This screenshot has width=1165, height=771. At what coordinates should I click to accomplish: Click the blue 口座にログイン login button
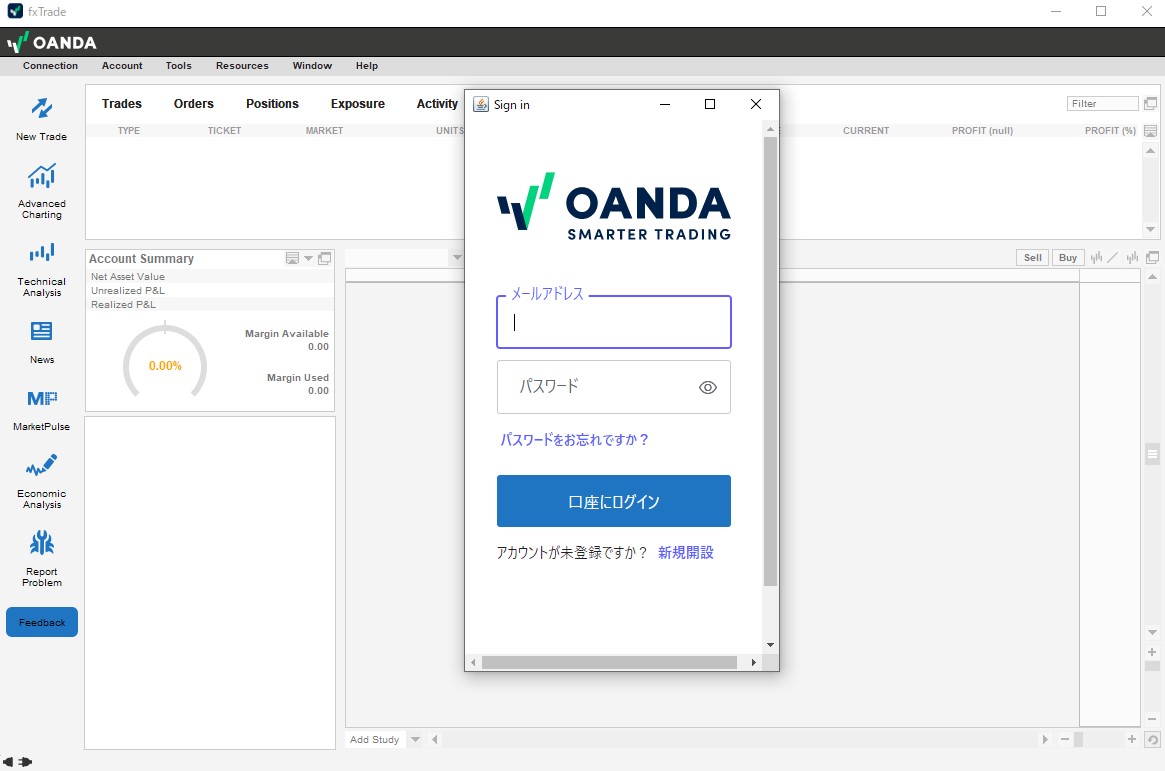[x=614, y=501]
